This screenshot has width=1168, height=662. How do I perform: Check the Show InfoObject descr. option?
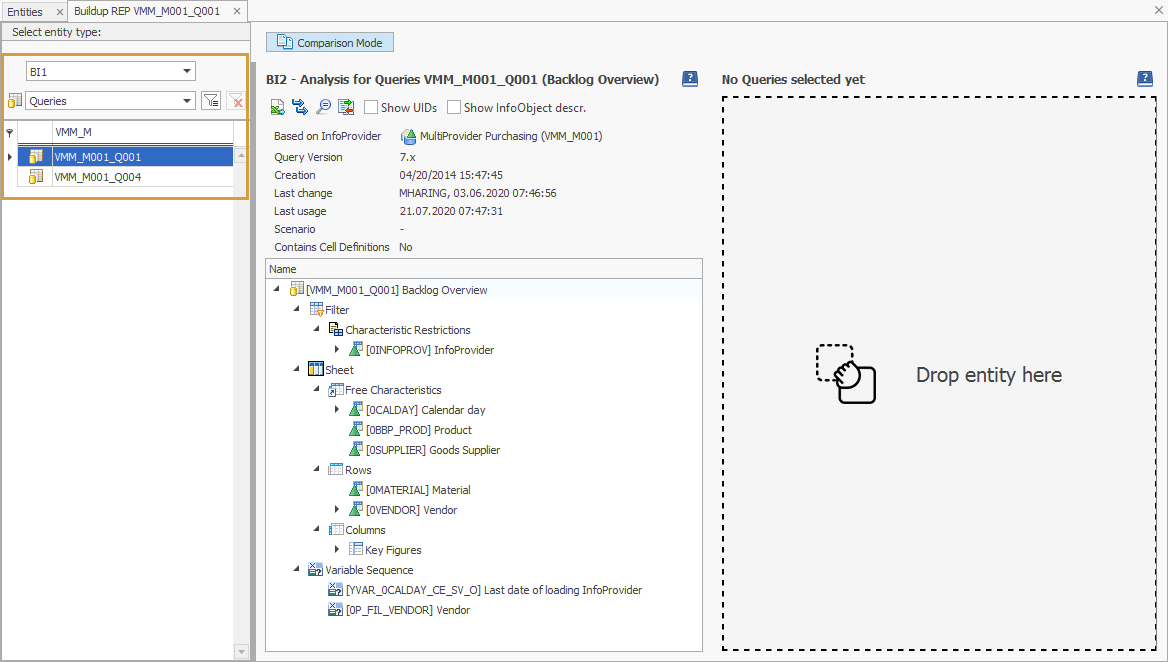coord(453,107)
